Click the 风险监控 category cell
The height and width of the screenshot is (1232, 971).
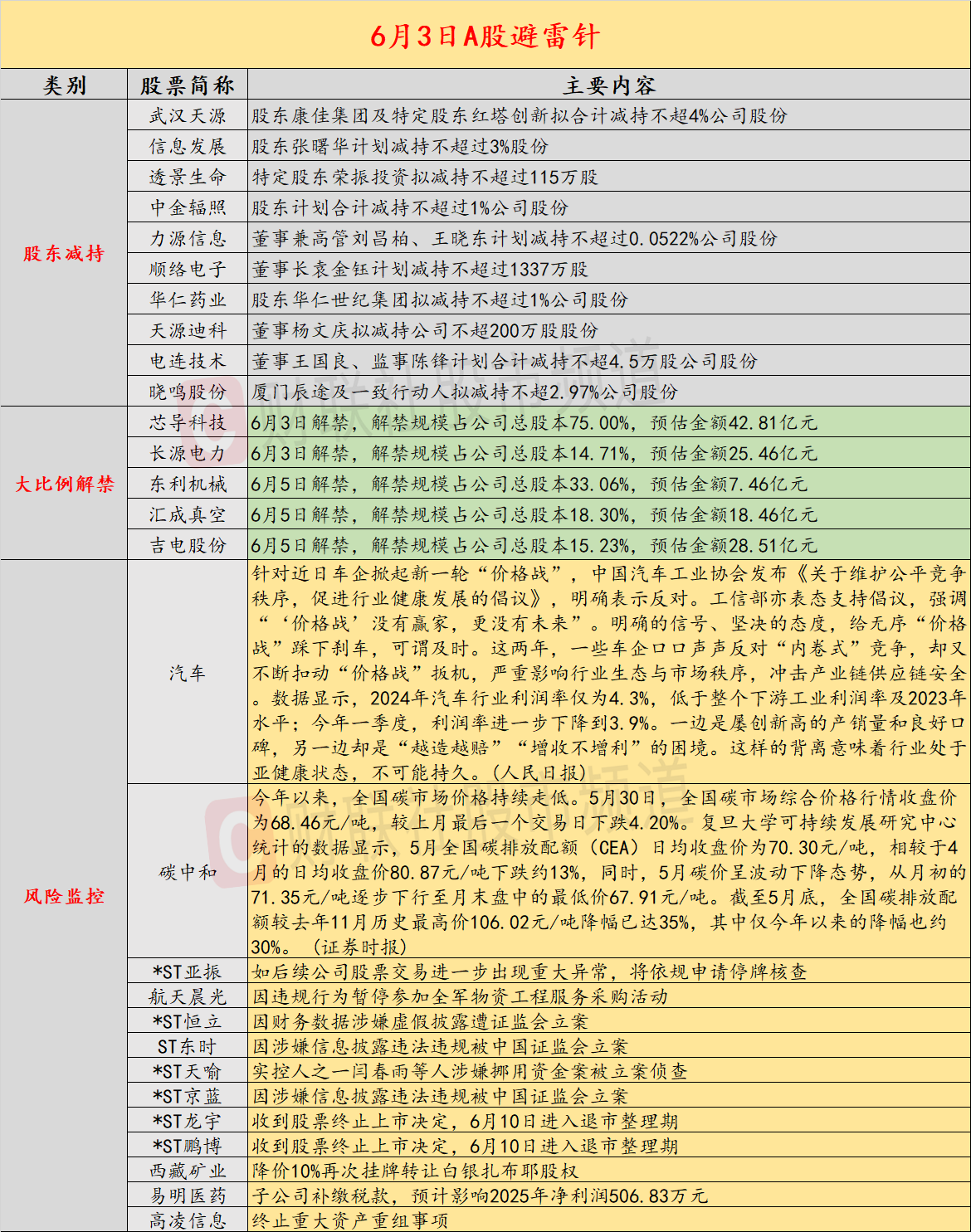pyautogui.click(x=64, y=896)
